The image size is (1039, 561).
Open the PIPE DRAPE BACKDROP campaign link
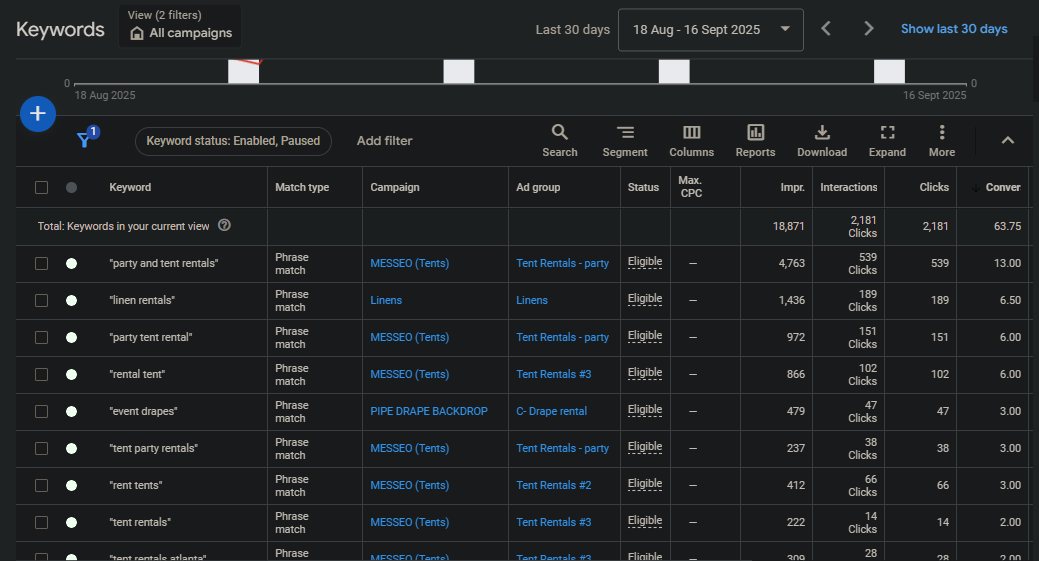coord(429,411)
